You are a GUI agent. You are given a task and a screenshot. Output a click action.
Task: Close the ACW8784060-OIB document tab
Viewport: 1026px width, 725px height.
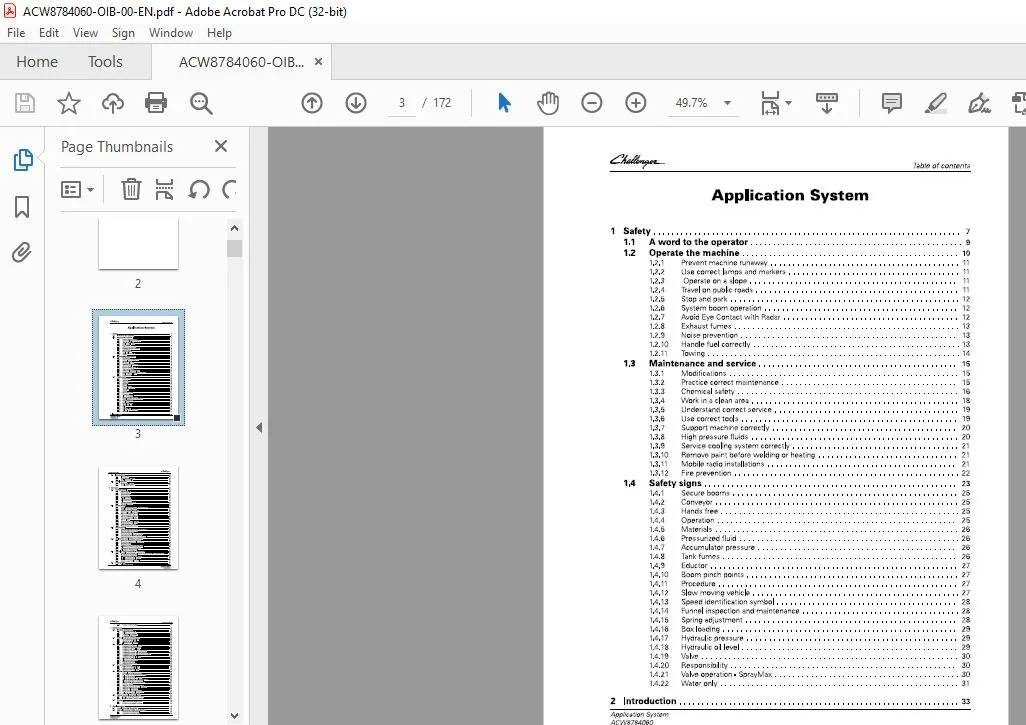[319, 62]
